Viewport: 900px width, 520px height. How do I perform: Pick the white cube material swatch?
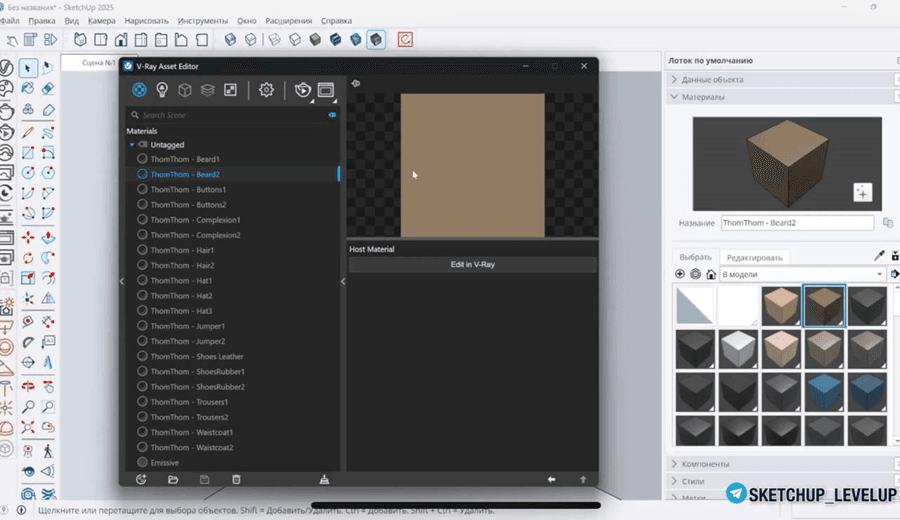[738, 348]
